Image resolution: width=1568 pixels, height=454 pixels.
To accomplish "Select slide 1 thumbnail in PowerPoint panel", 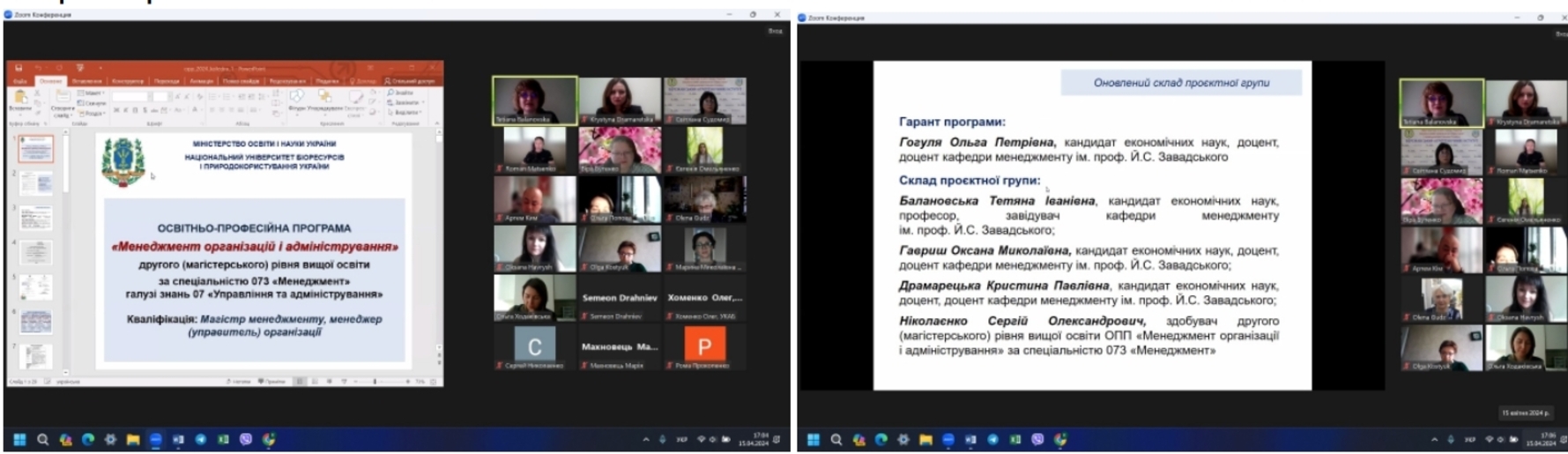I will click(x=36, y=149).
